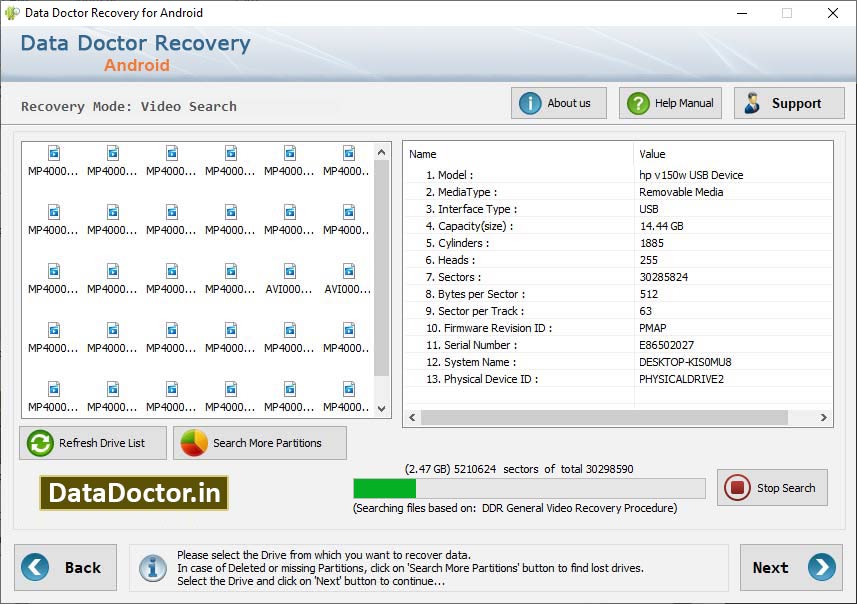Click the Search More Partitions pie chart icon
Viewport: 857px width, 604px height.
click(x=191, y=443)
